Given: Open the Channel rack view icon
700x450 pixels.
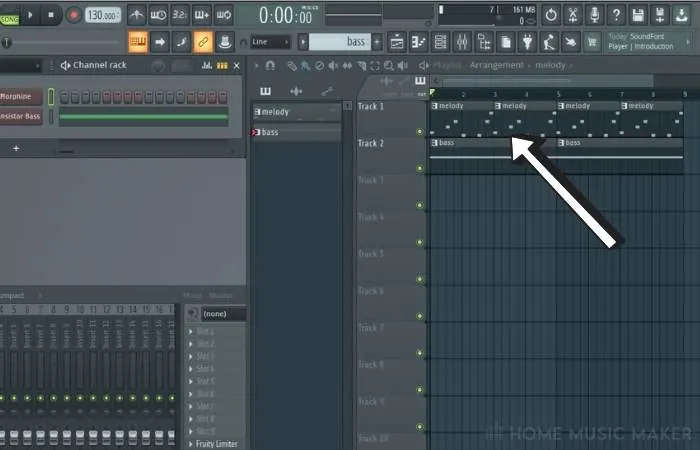Looking at the screenshot, I should click(440, 42).
